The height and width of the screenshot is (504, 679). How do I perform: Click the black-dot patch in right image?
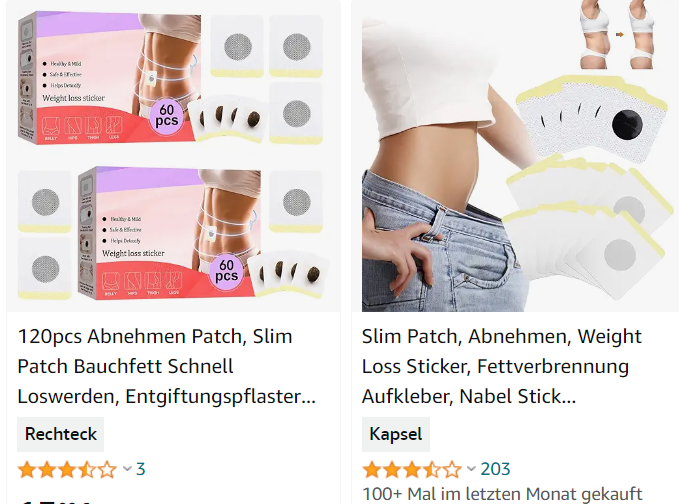click(591, 119)
